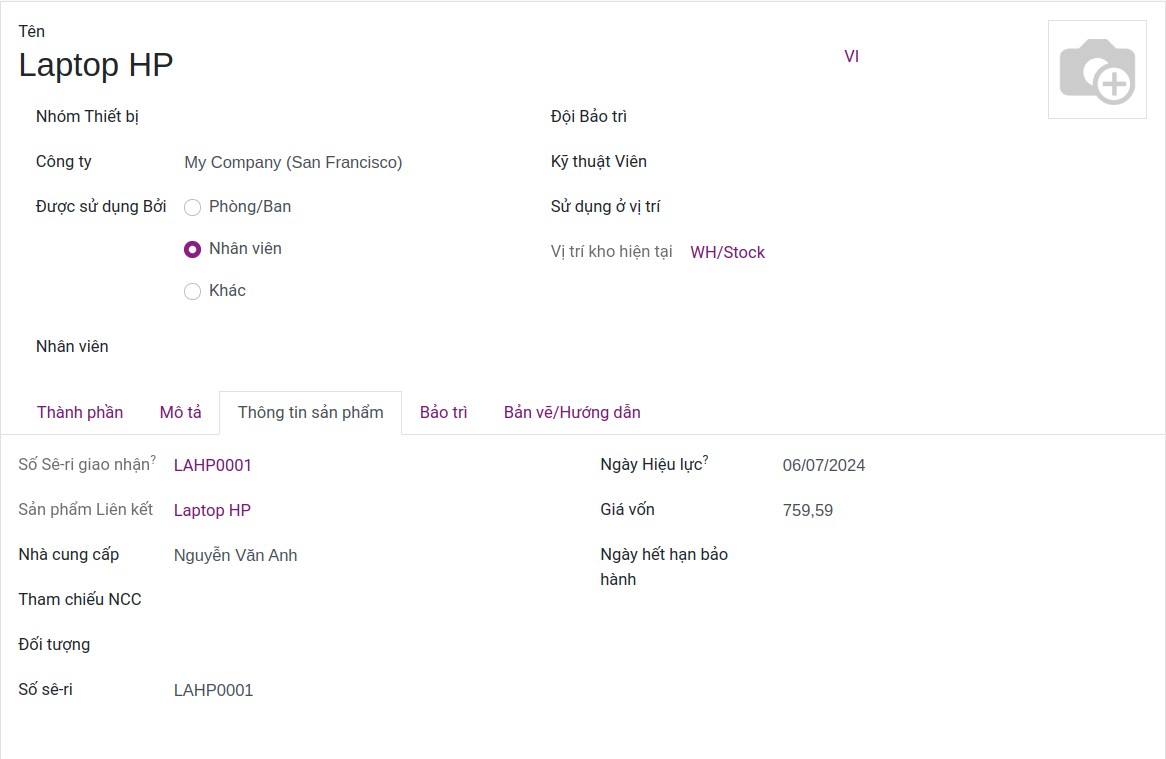The height and width of the screenshot is (759, 1166).
Task: Open linked product Laptop HP link
Action: [x=212, y=511]
